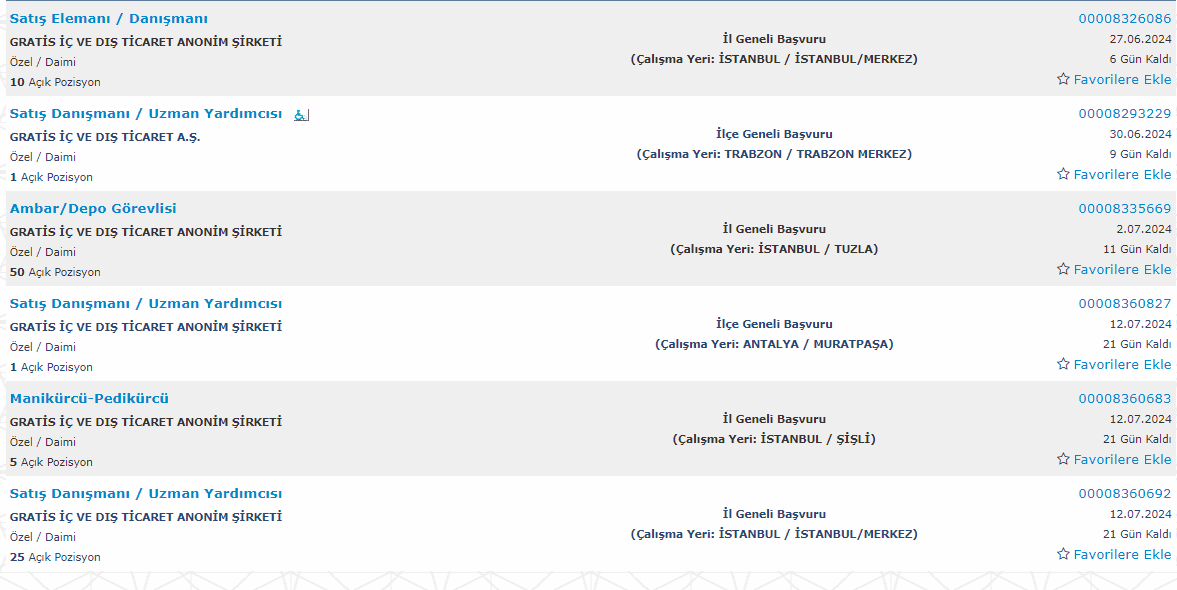1177x590 pixels.
Task: Click favorite star for listing 00008360692
Action: (x=1063, y=554)
